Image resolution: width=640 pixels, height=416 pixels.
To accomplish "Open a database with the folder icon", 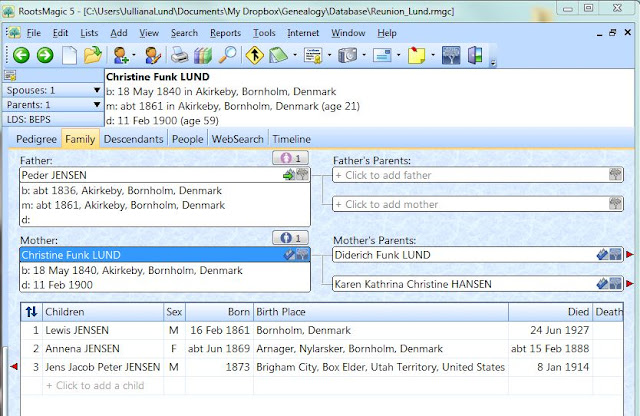I will click(x=93, y=55).
